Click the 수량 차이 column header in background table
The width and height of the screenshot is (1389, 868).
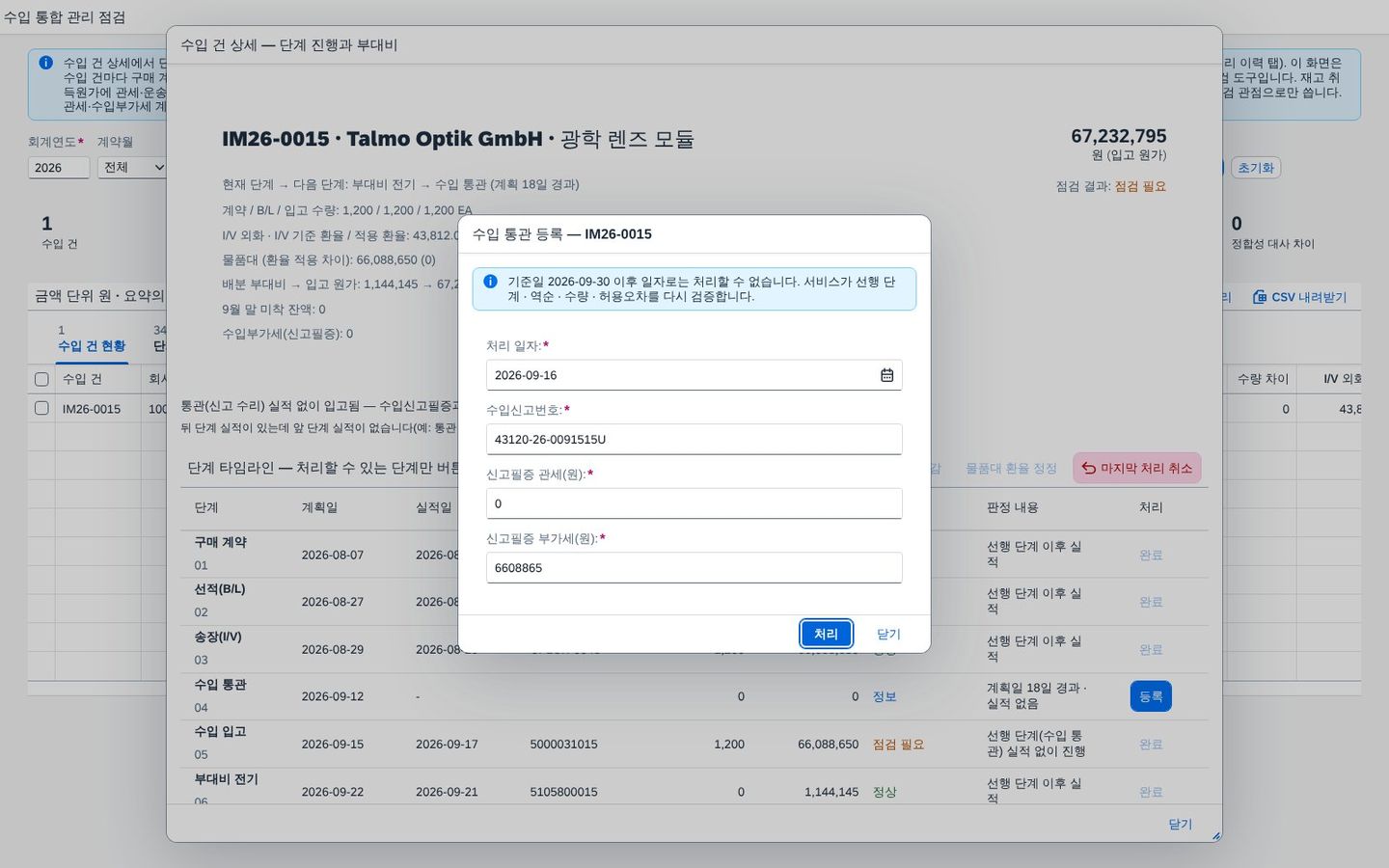pyautogui.click(x=1263, y=379)
